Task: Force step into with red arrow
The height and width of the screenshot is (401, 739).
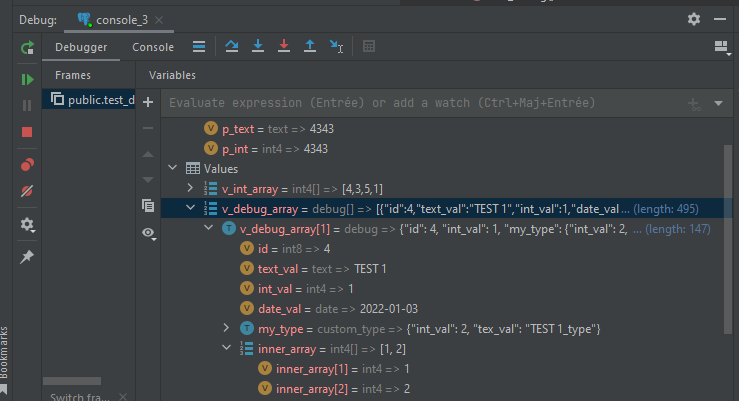Action: coord(284,46)
